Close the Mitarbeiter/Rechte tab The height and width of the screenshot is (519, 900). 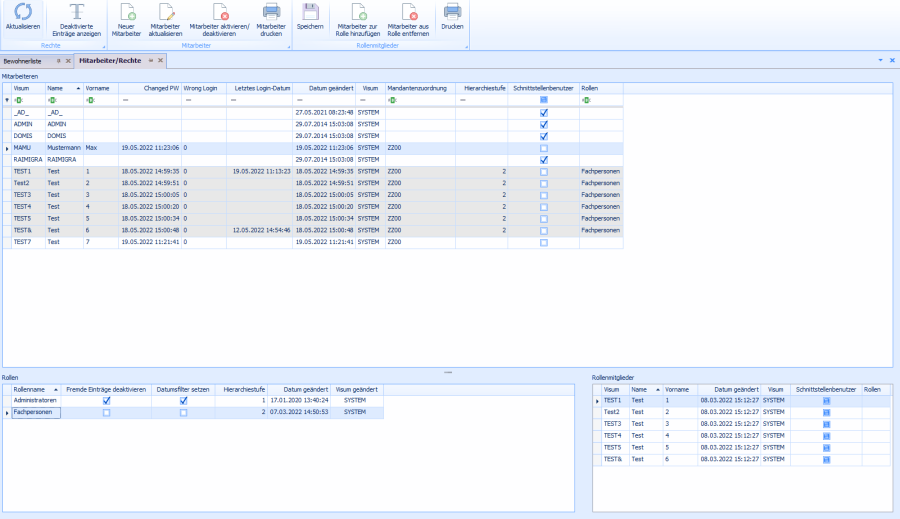160,61
